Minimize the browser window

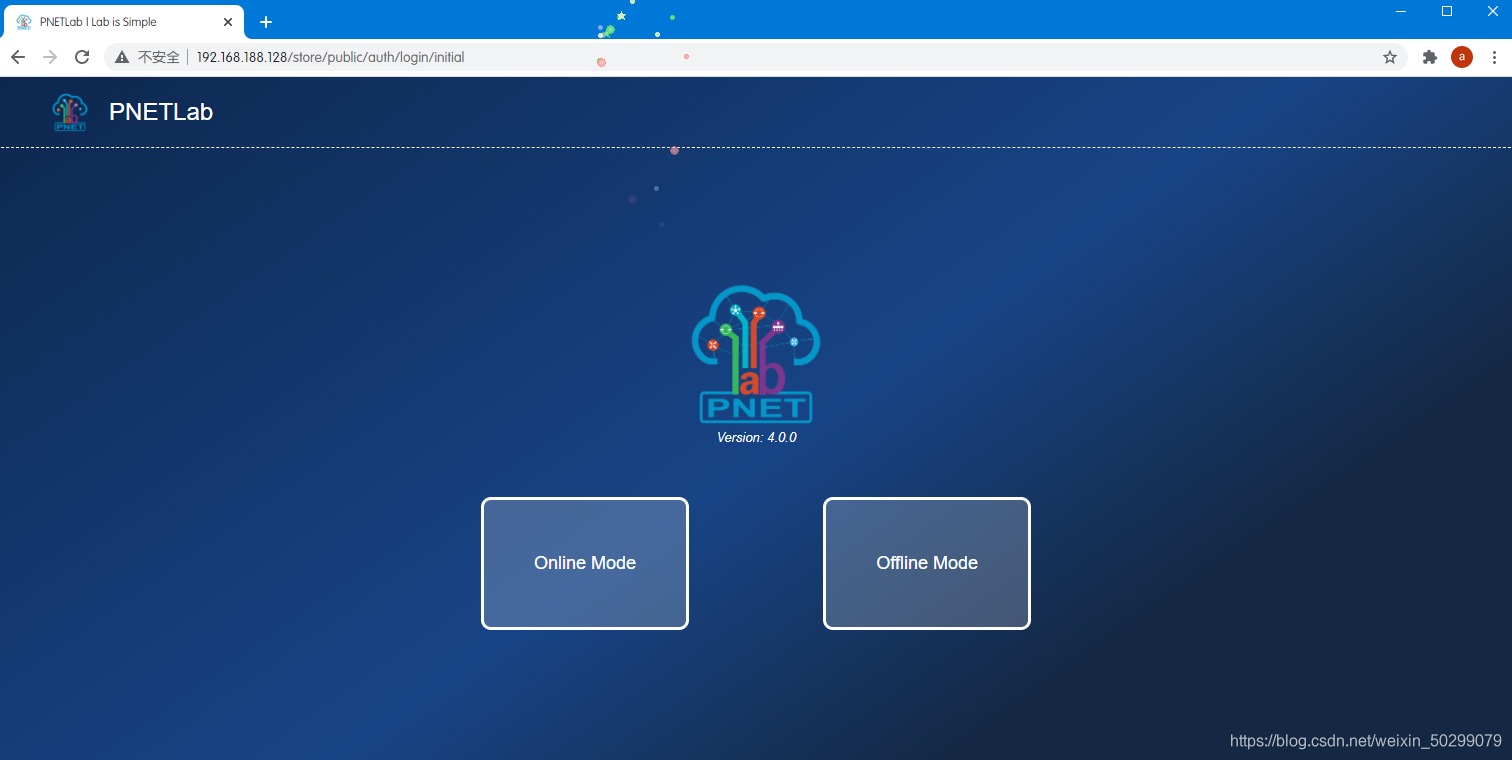tap(1401, 11)
